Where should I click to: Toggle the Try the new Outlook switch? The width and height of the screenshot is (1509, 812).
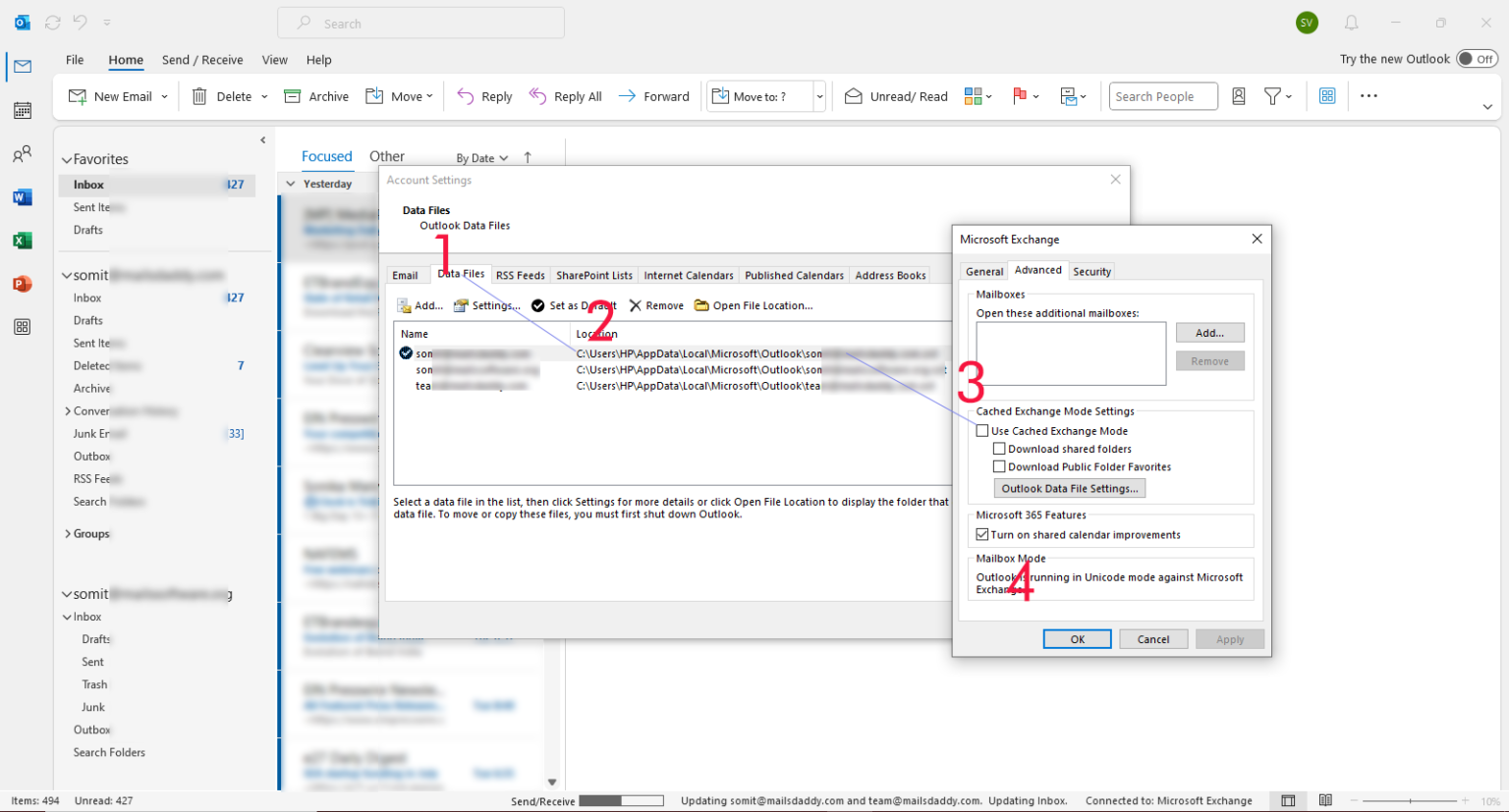click(x=1477, y=58)
